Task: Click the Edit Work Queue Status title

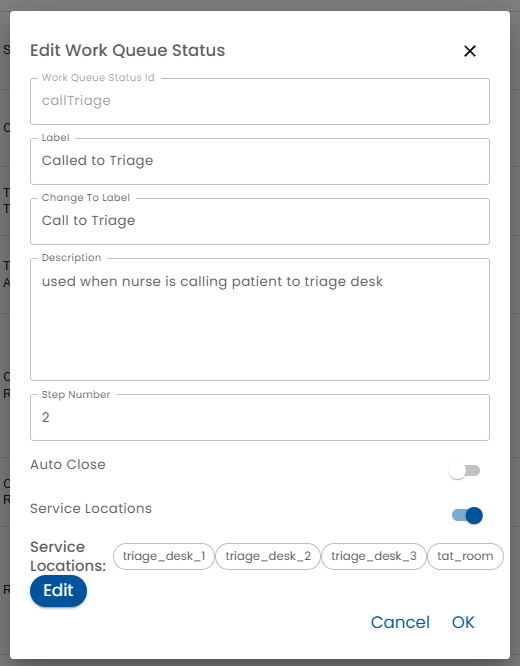Action: (127, 50)
